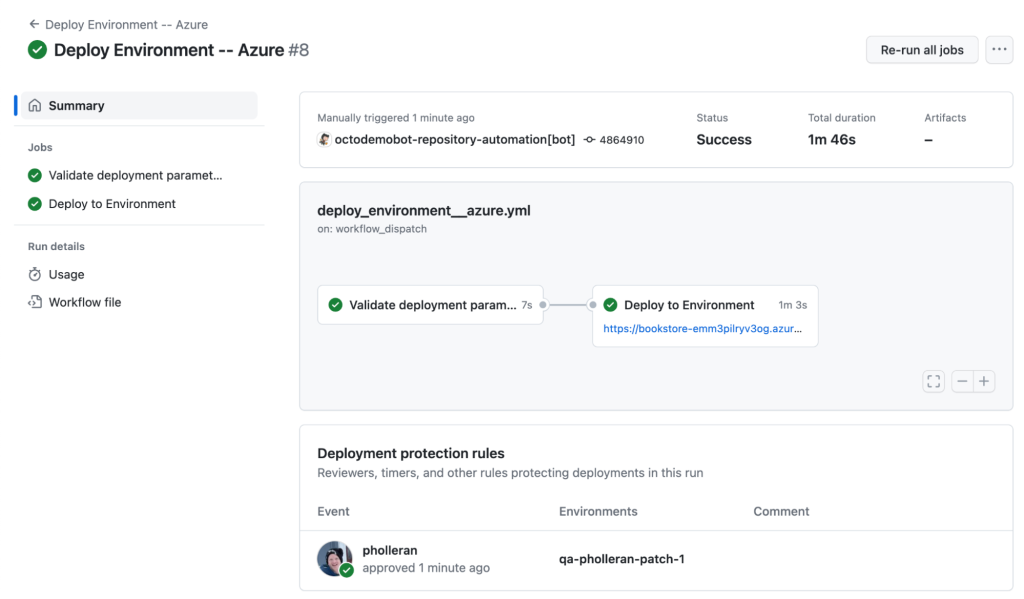This screenshot has width=1024, height=599.
Task: Open the bookstore deployment URL link
Action: [x=702, y=328]
